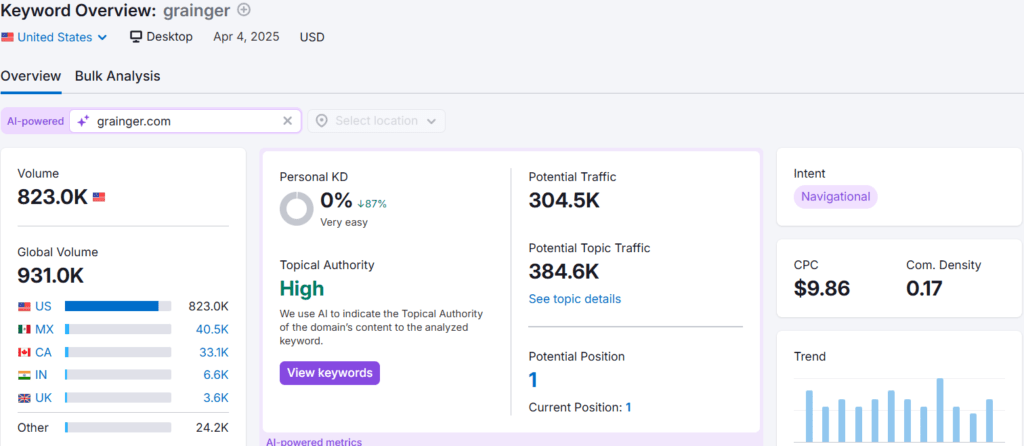Open the See topic details link
This screenshot has width=1024, height=446.
(x=575, y=299)
